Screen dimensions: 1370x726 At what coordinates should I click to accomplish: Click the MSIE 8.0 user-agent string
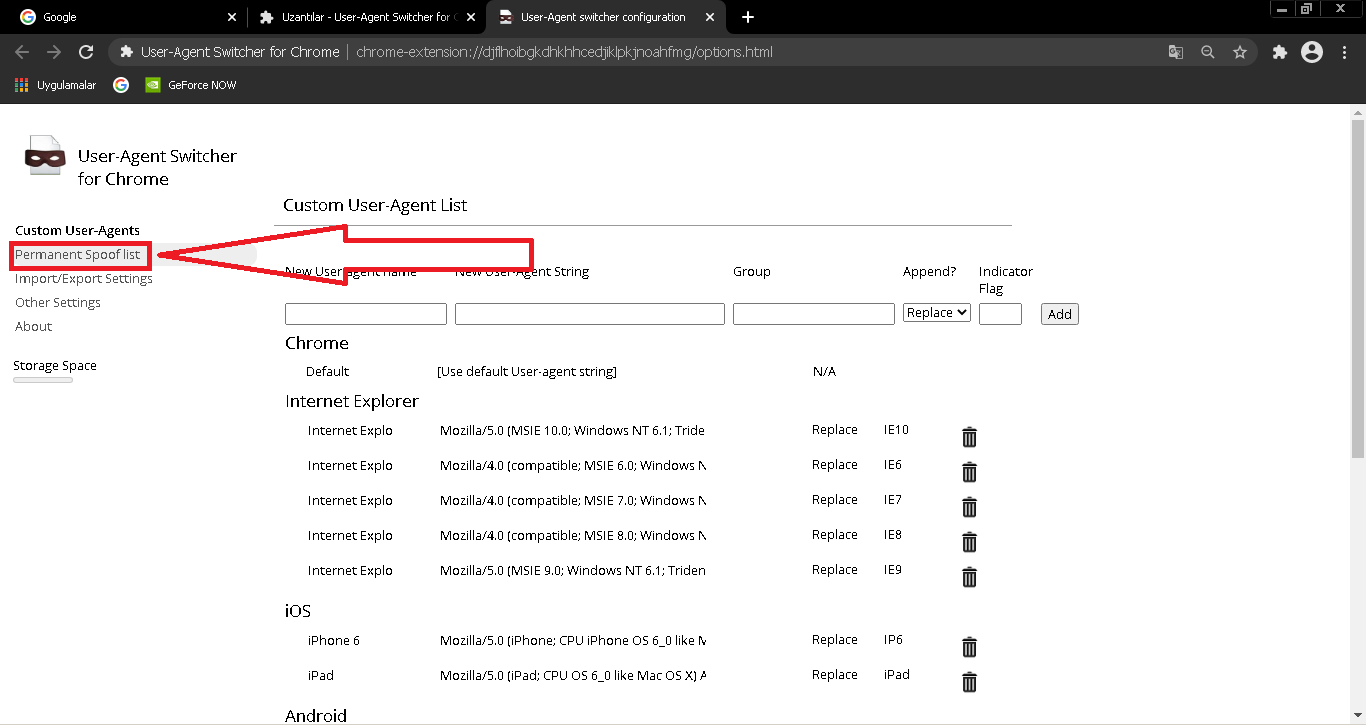(x=573, y=536)
